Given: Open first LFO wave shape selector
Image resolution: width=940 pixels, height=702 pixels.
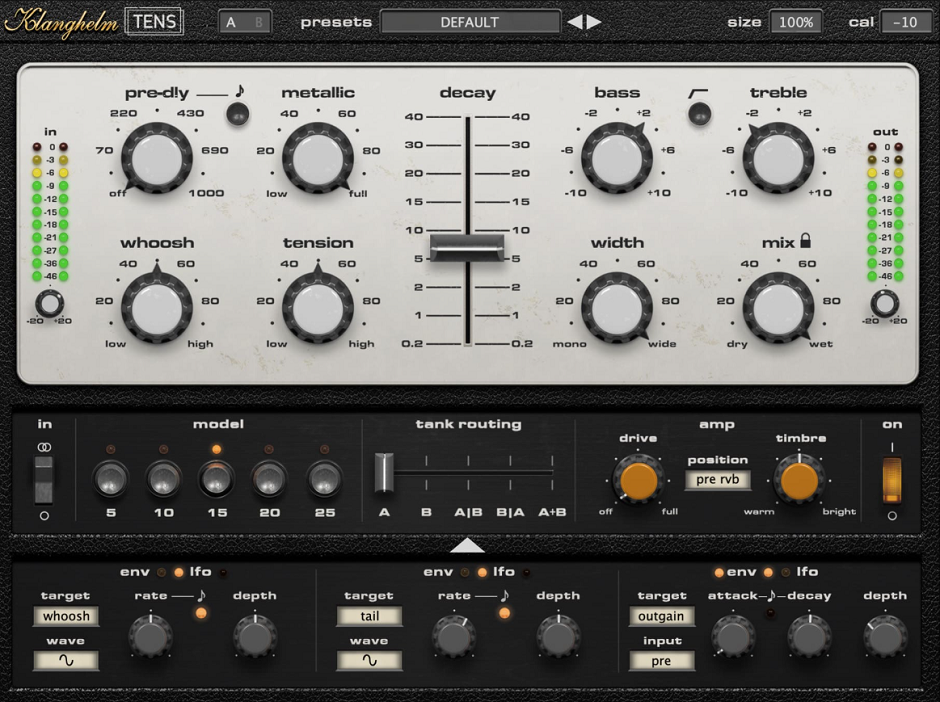Looking at the screenshot, I should (x=66, y=661).
